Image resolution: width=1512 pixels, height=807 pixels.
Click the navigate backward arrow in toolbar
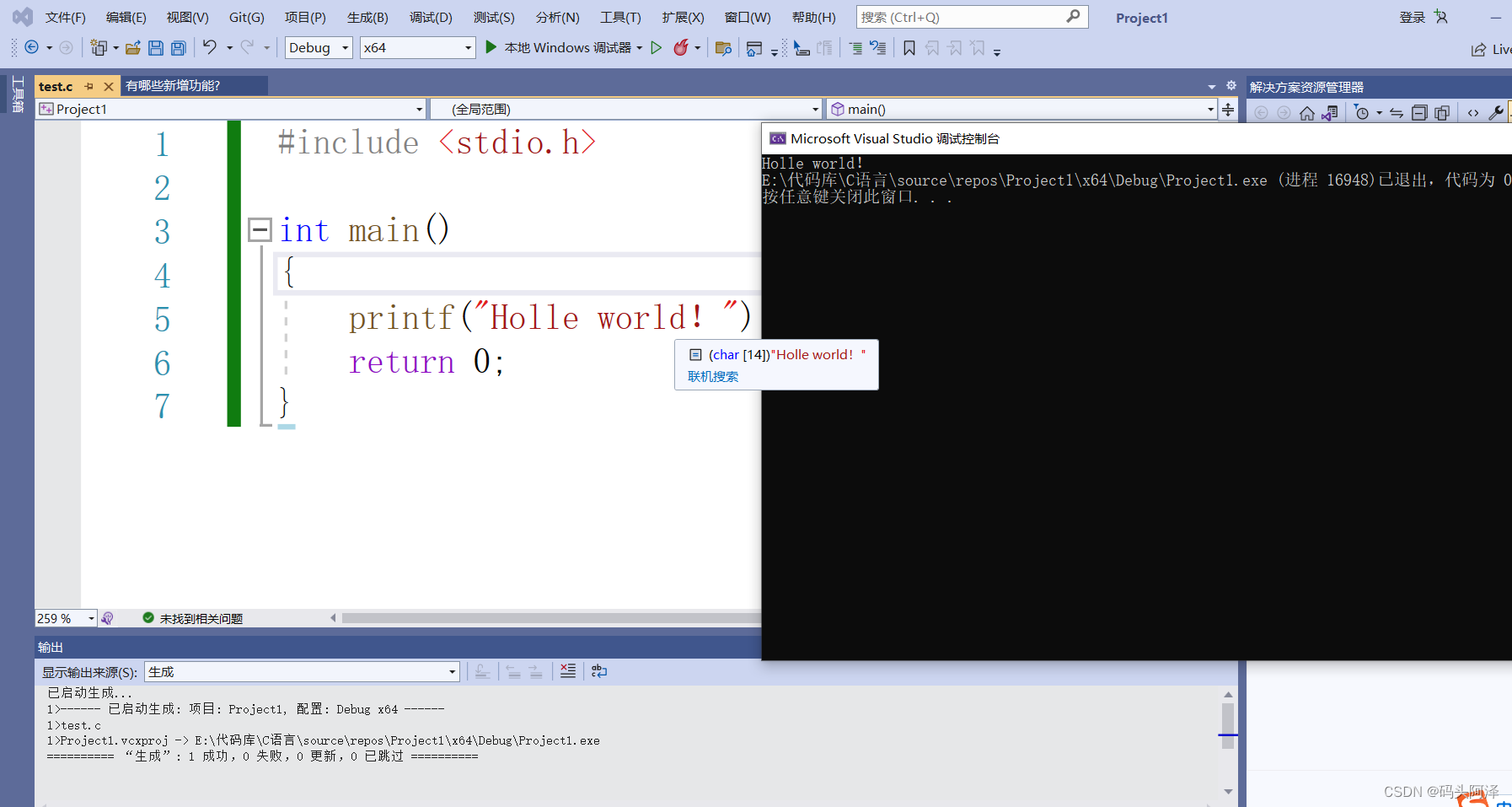[31, 48]
